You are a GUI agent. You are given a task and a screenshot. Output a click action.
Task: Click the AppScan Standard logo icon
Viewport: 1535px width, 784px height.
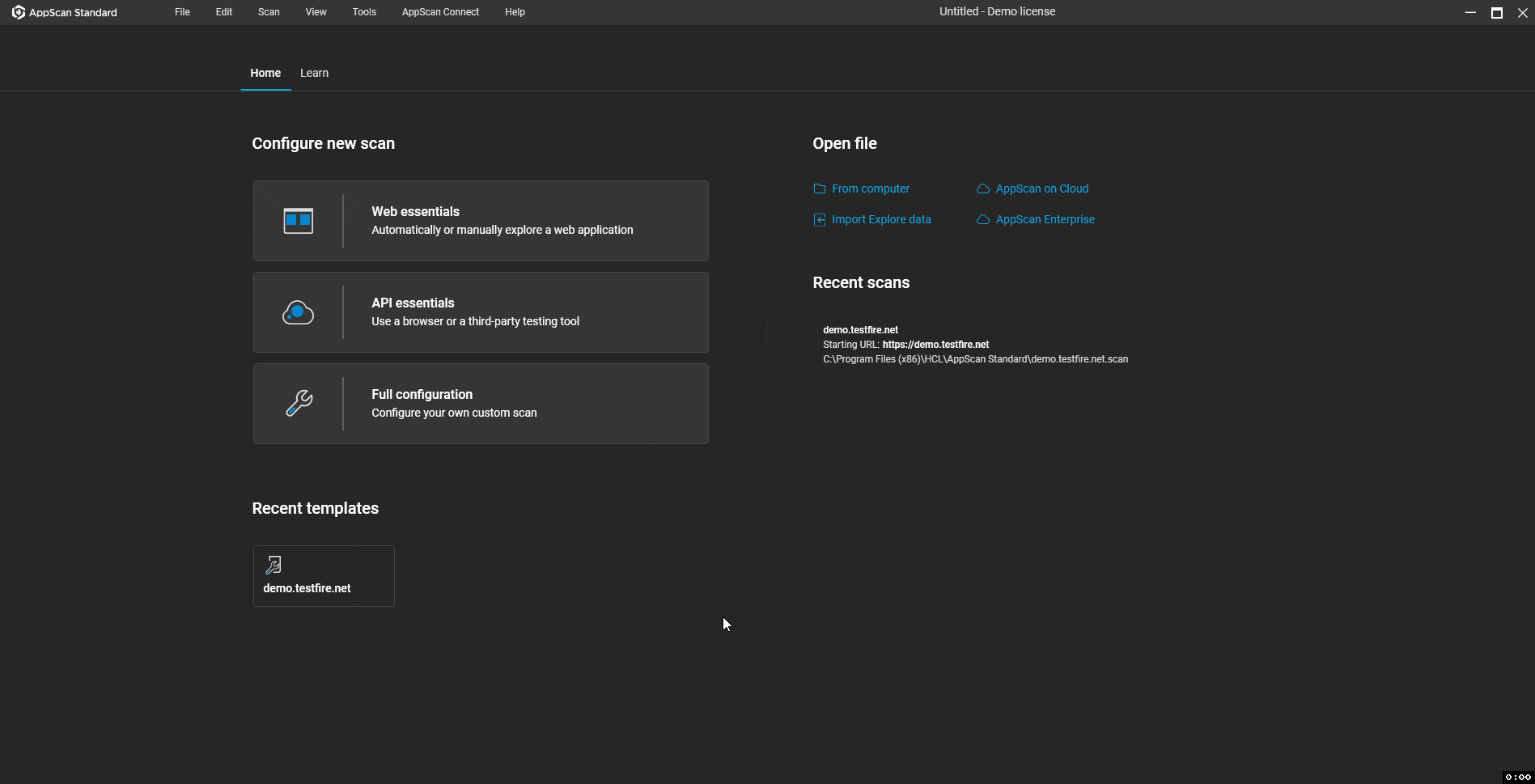point(18,12)
